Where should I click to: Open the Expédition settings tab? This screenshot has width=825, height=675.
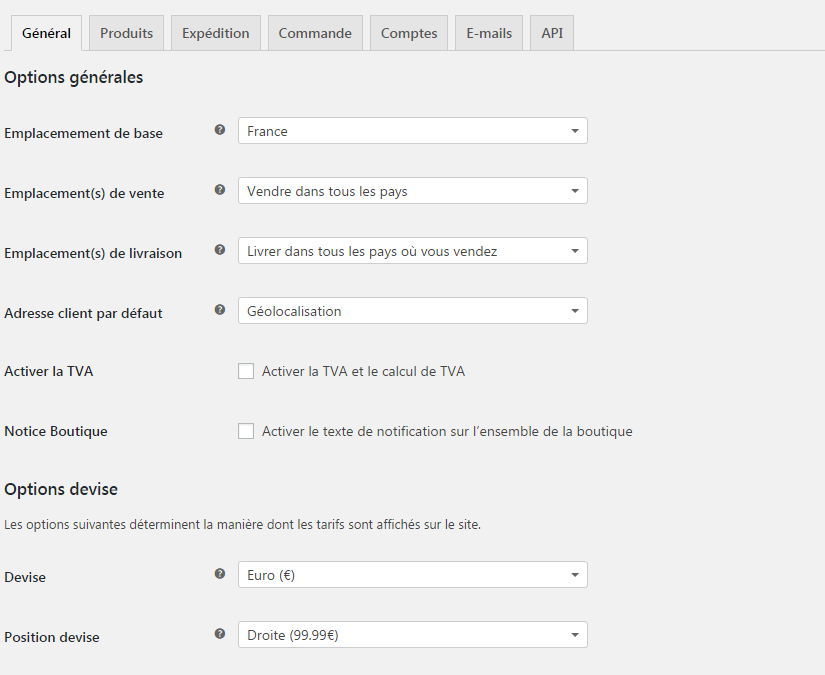pyautogui.click(x=215, y=32)
